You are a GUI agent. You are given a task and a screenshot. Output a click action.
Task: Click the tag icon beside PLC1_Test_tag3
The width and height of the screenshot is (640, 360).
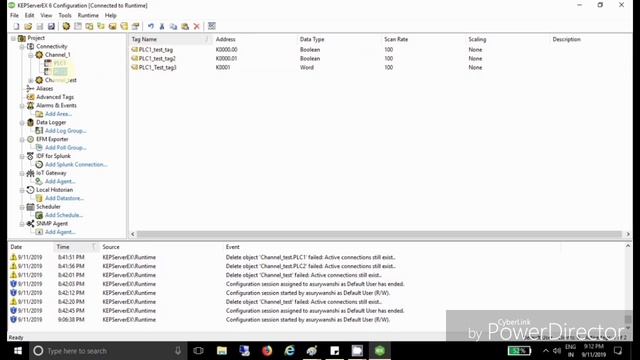[x=135, y=67]
